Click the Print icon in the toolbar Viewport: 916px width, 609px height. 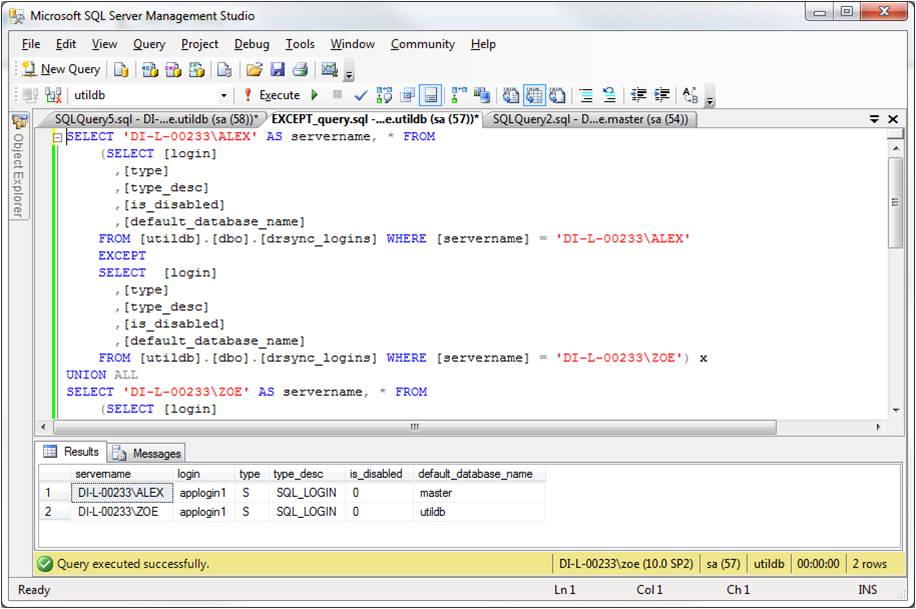pyautogui.click(x=300, y=70)
